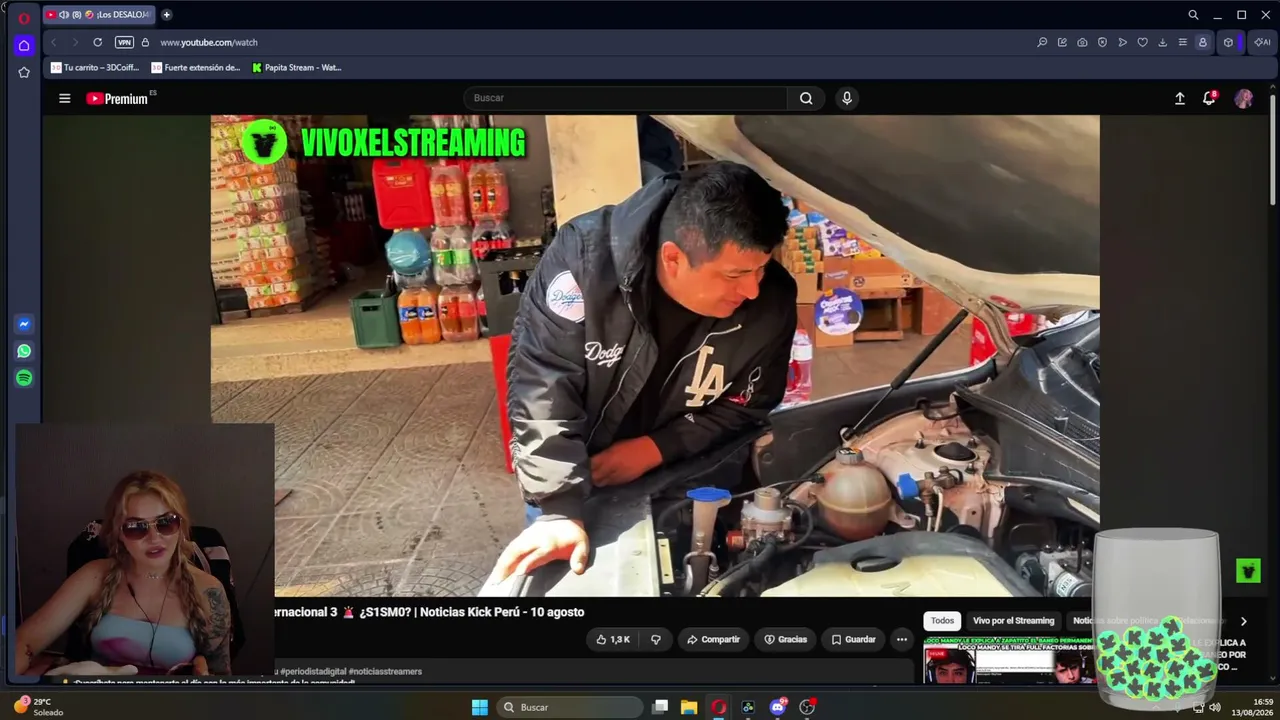The image size is (1280, 720).
Task: Save video with the Guardar button
Action: pos(854,639)
